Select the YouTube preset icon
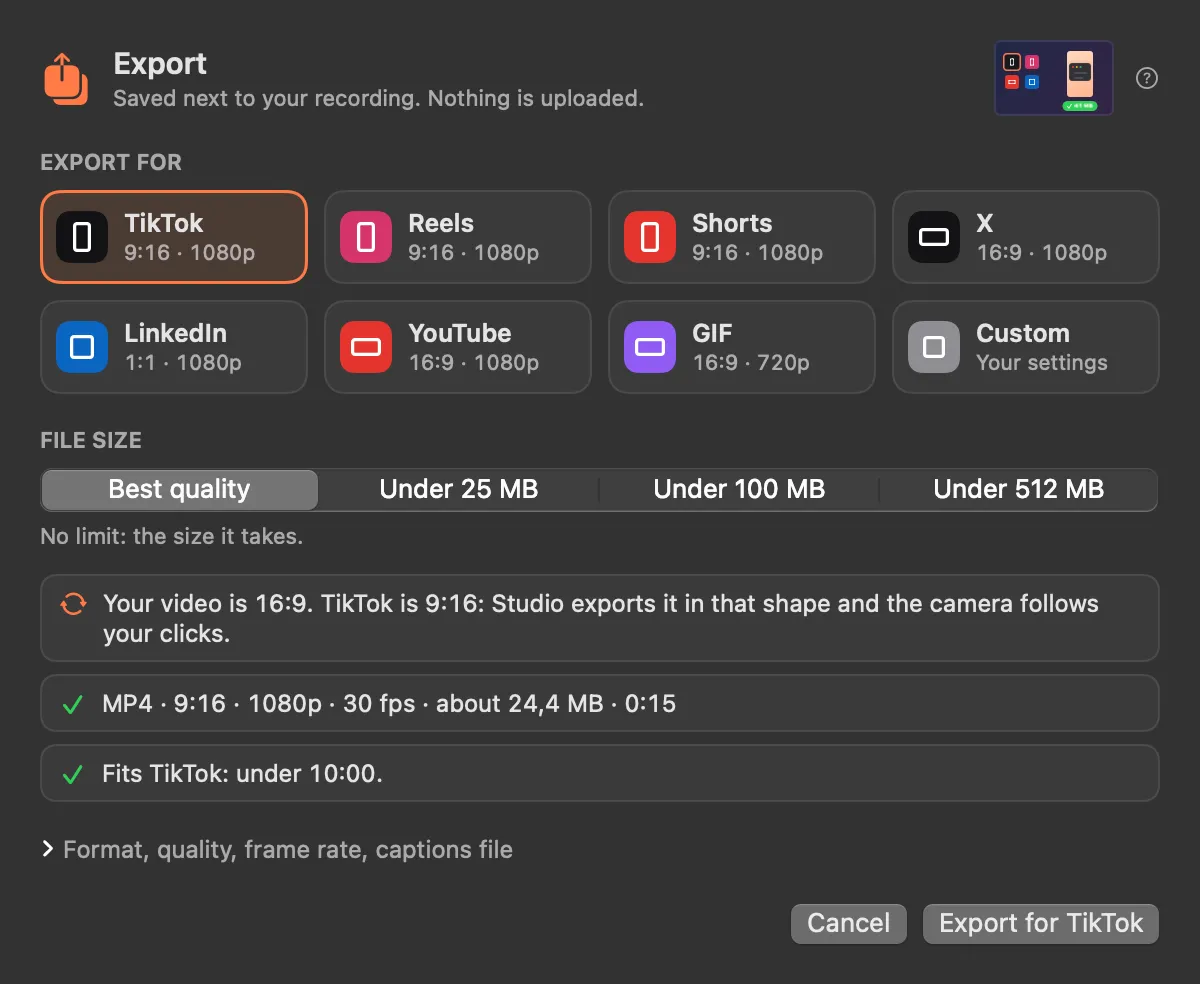 pos(366,347)
